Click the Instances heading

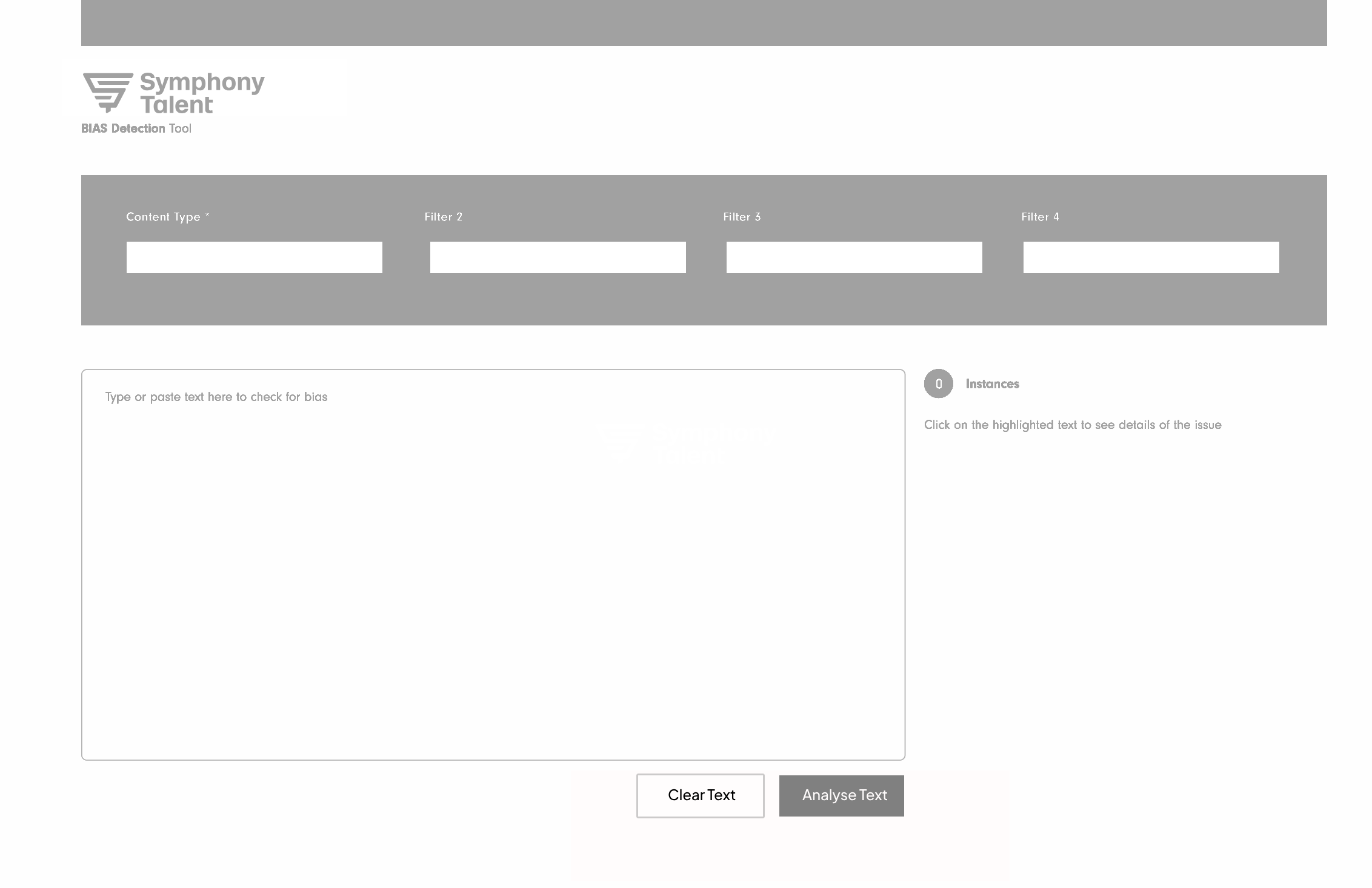click(992, 384)
